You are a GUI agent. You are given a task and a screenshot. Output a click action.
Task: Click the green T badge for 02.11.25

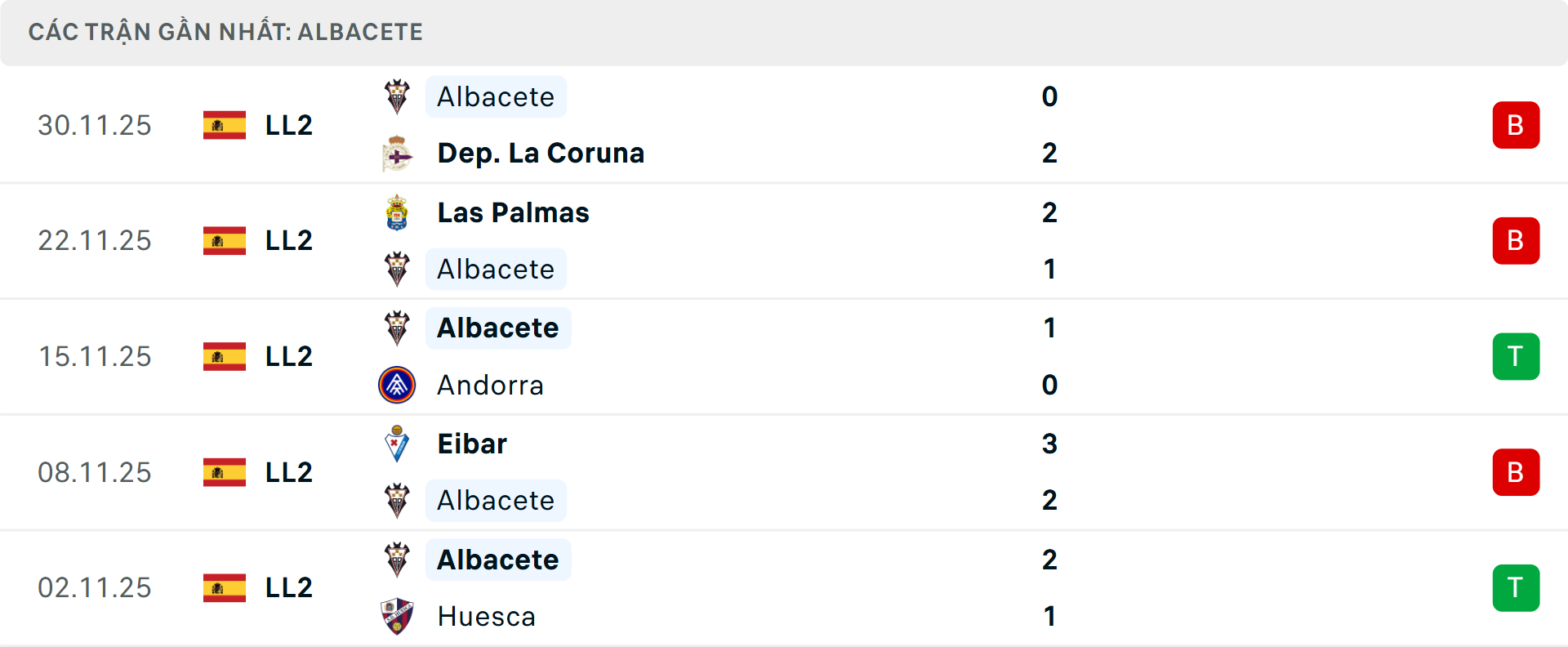(x=1516, y=588)
